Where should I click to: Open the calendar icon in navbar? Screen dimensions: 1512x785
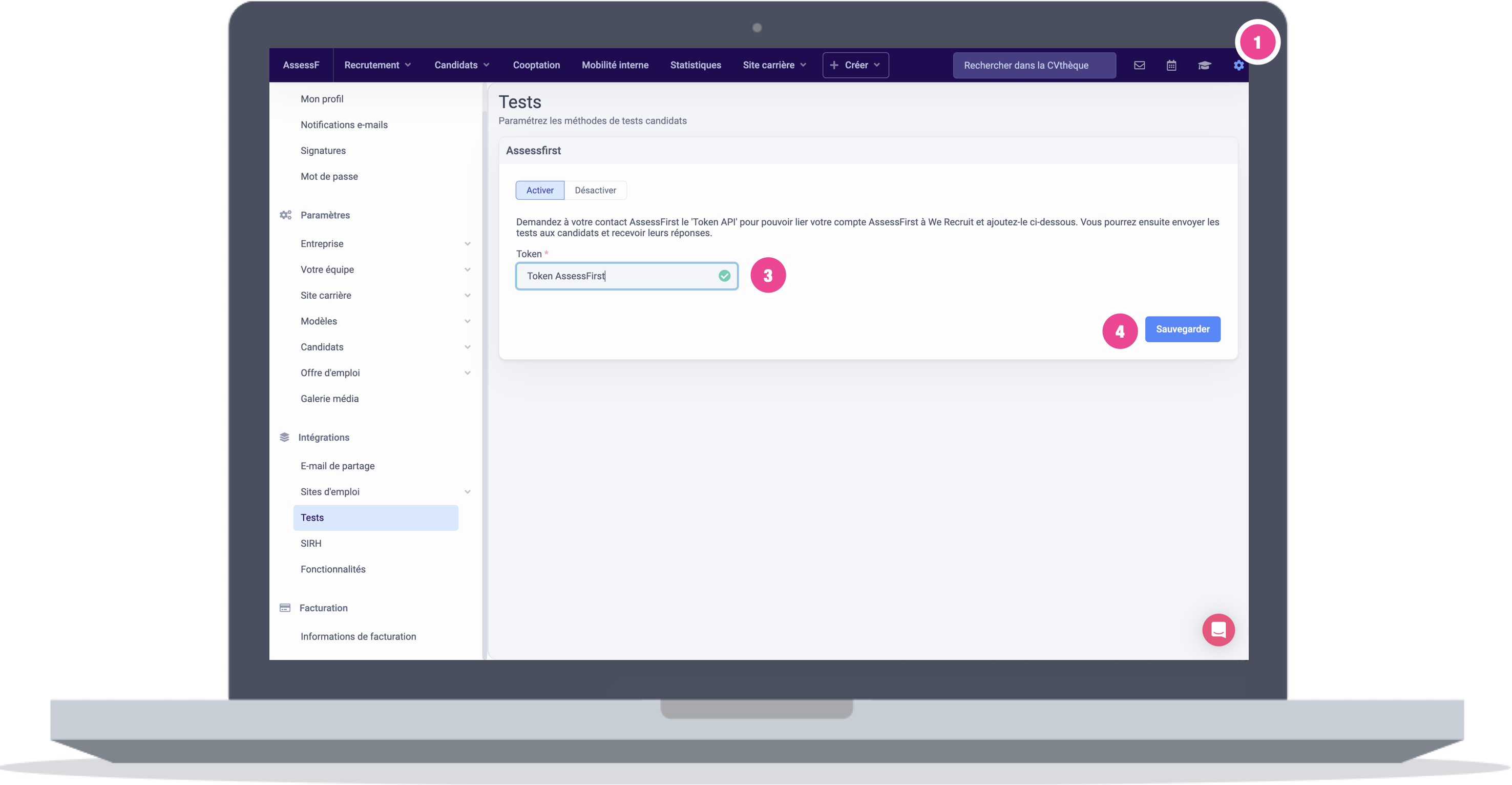point(1171,66)
